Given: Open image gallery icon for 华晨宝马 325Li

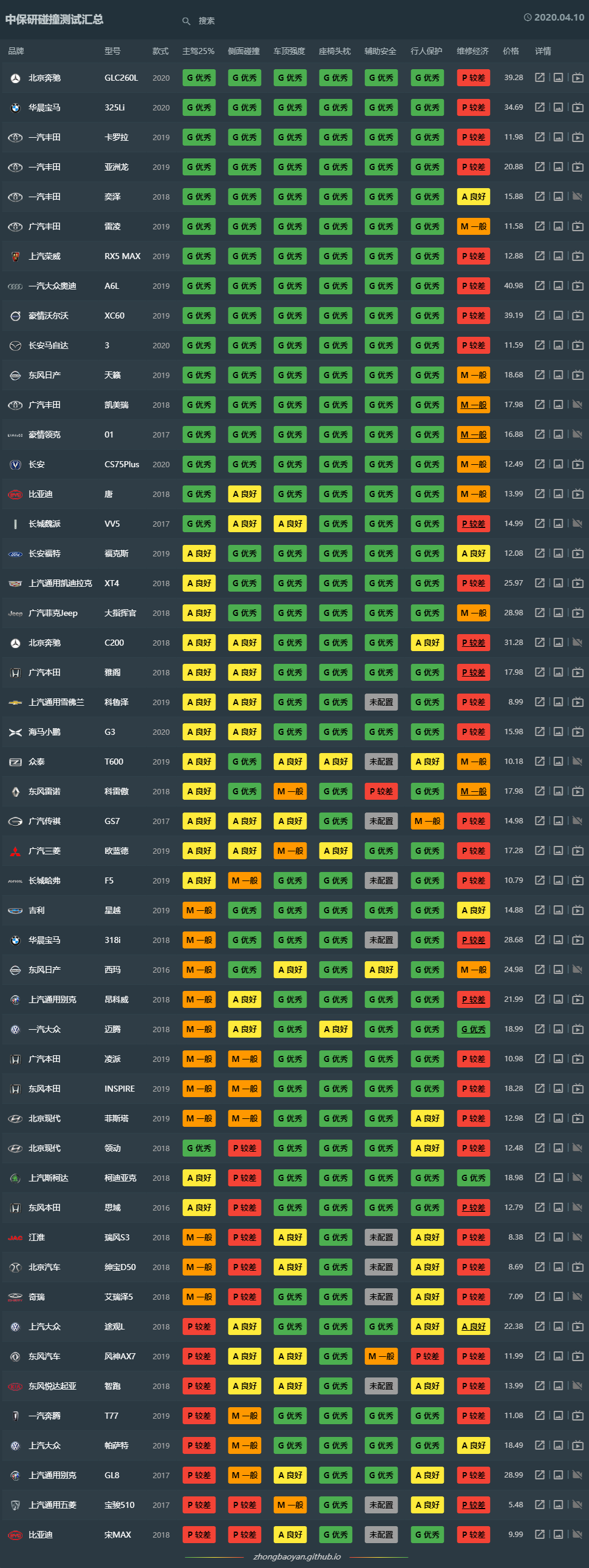Looking at the screenshot, I should [558, 108].
